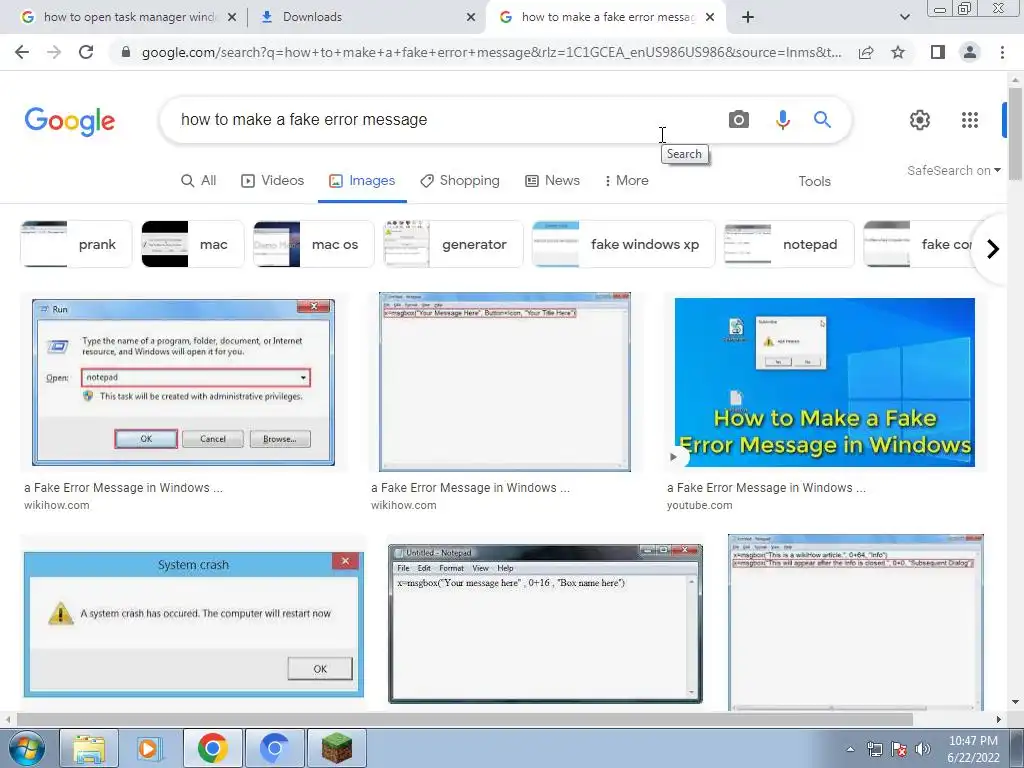Open the Action Center flag icon
The width and height of the screenshot is (1024, 768).
pos(899,749)
